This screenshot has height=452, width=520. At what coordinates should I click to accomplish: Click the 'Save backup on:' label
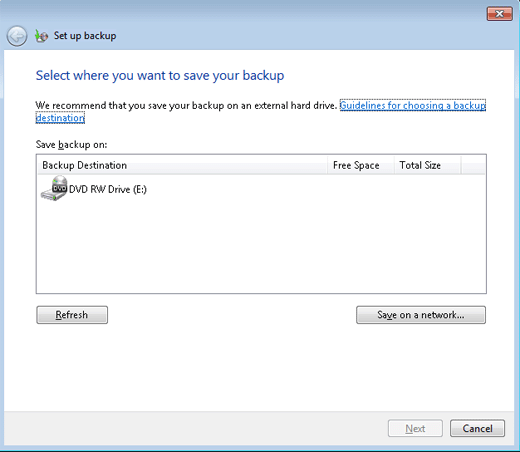[71, 145]
